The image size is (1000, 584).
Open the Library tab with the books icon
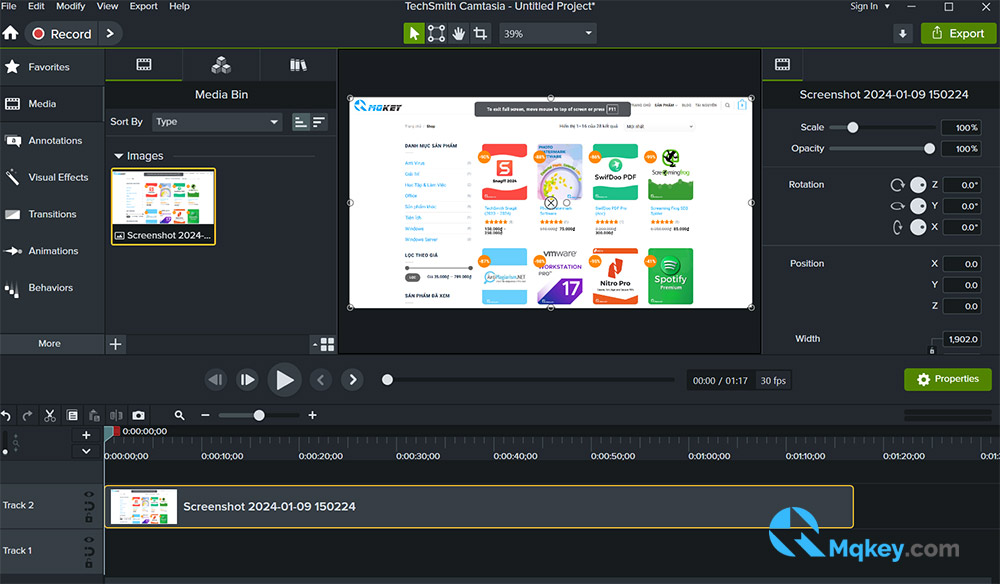point(298,64)
